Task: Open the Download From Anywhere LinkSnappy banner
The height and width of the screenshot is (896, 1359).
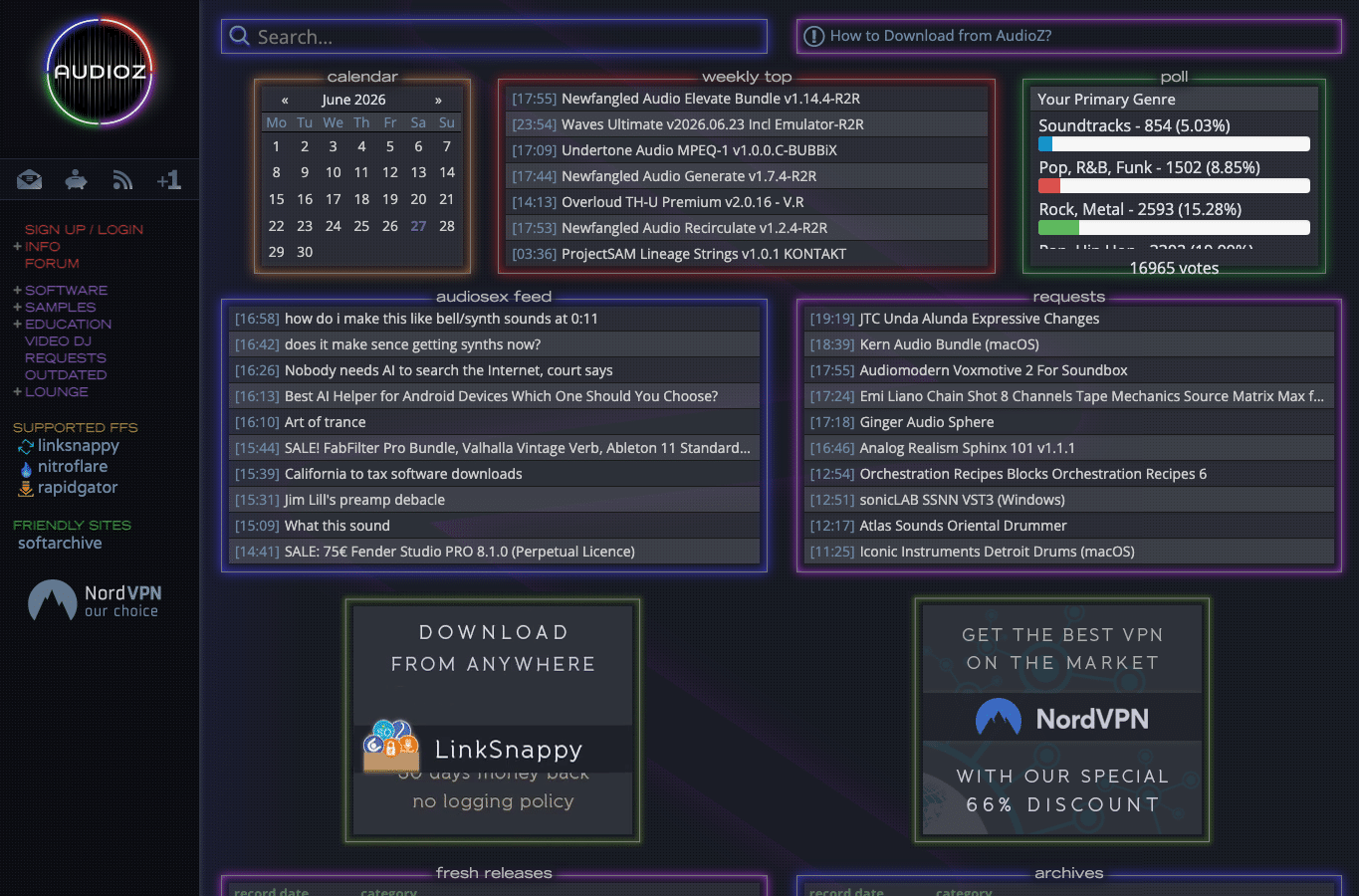Action: click(493, 720)
